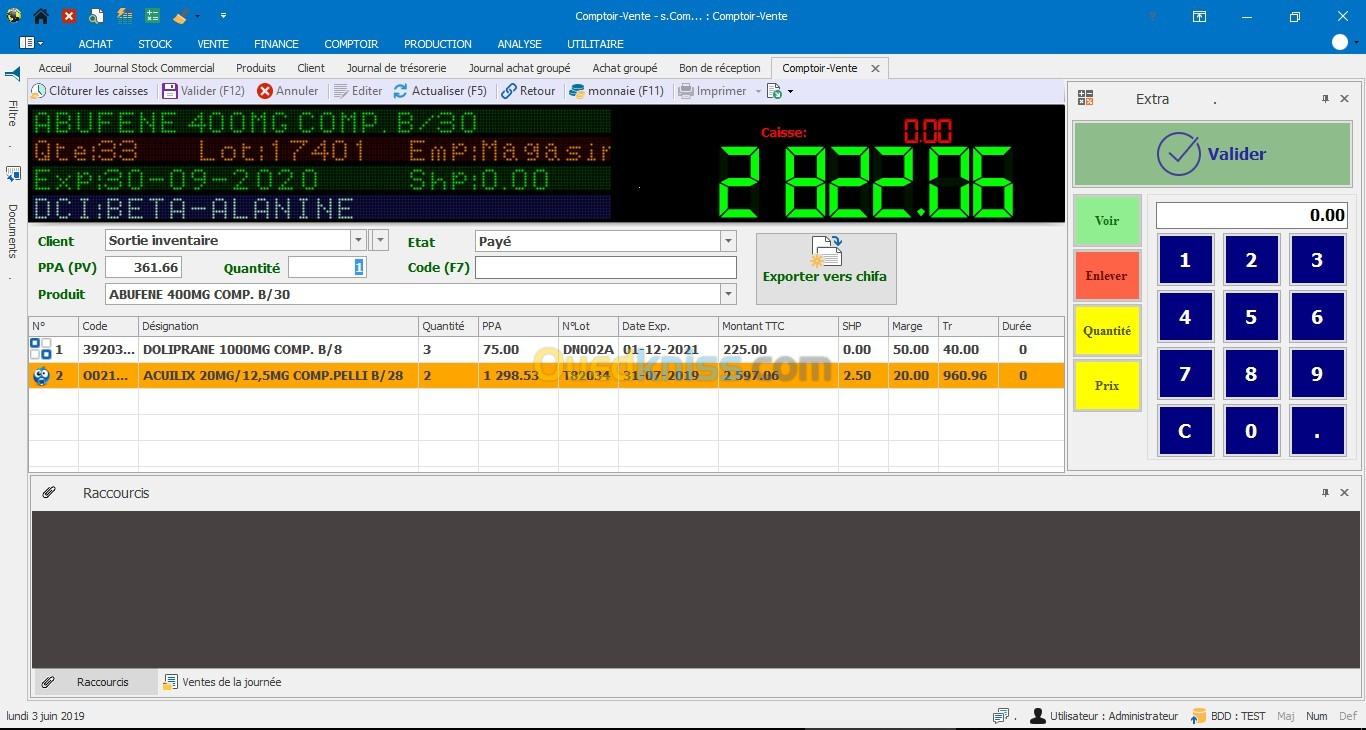Click the home icon in quick access bar
The width and height of the screenshot is (1366, 730).
[41, 16]
